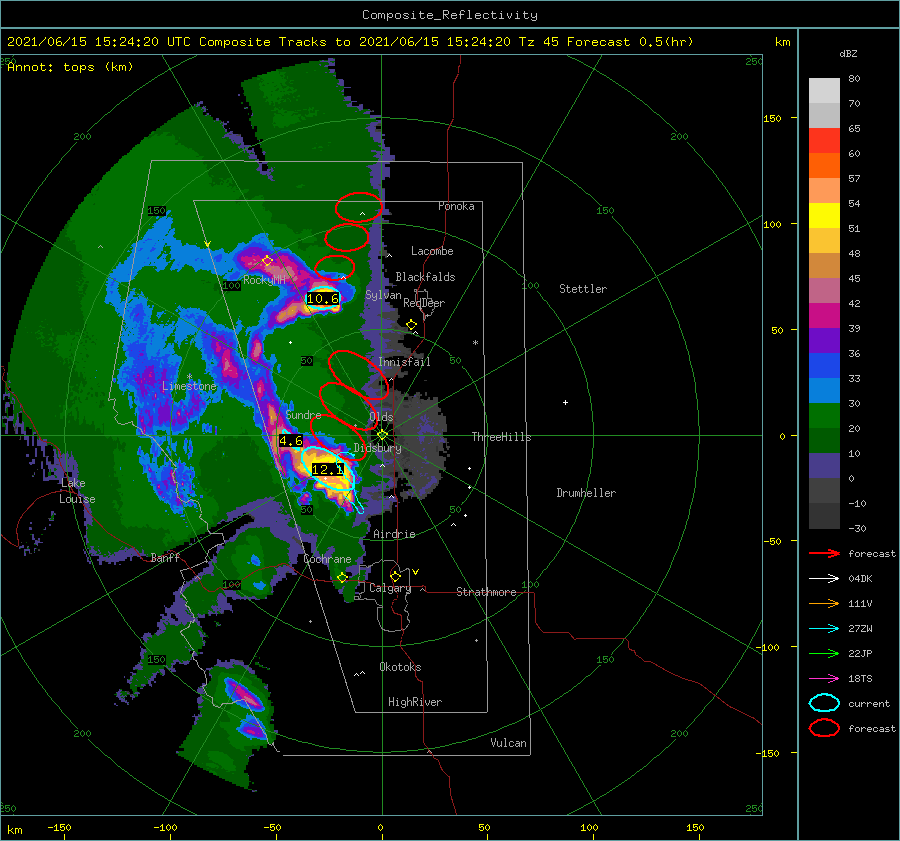This screenshot has height=841, width=900.
Task: Select the 12.1 storm top label
Action: tap(328, 469)
